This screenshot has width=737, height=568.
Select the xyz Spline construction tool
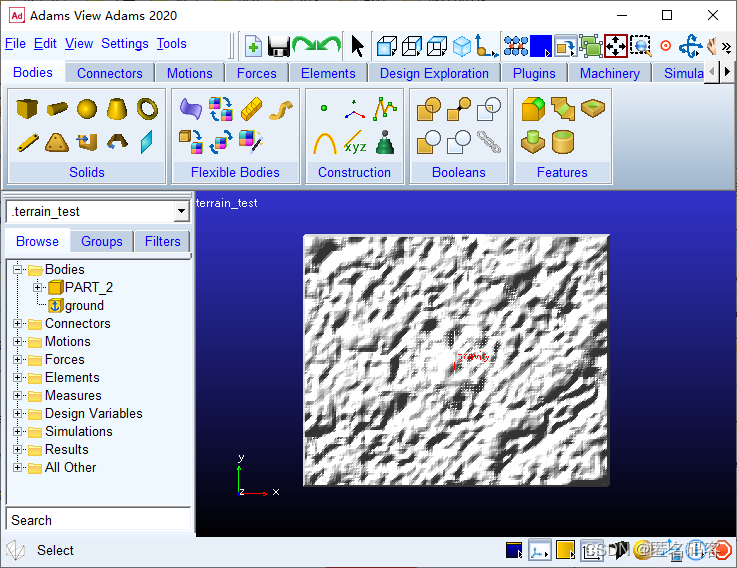[355, 142]
